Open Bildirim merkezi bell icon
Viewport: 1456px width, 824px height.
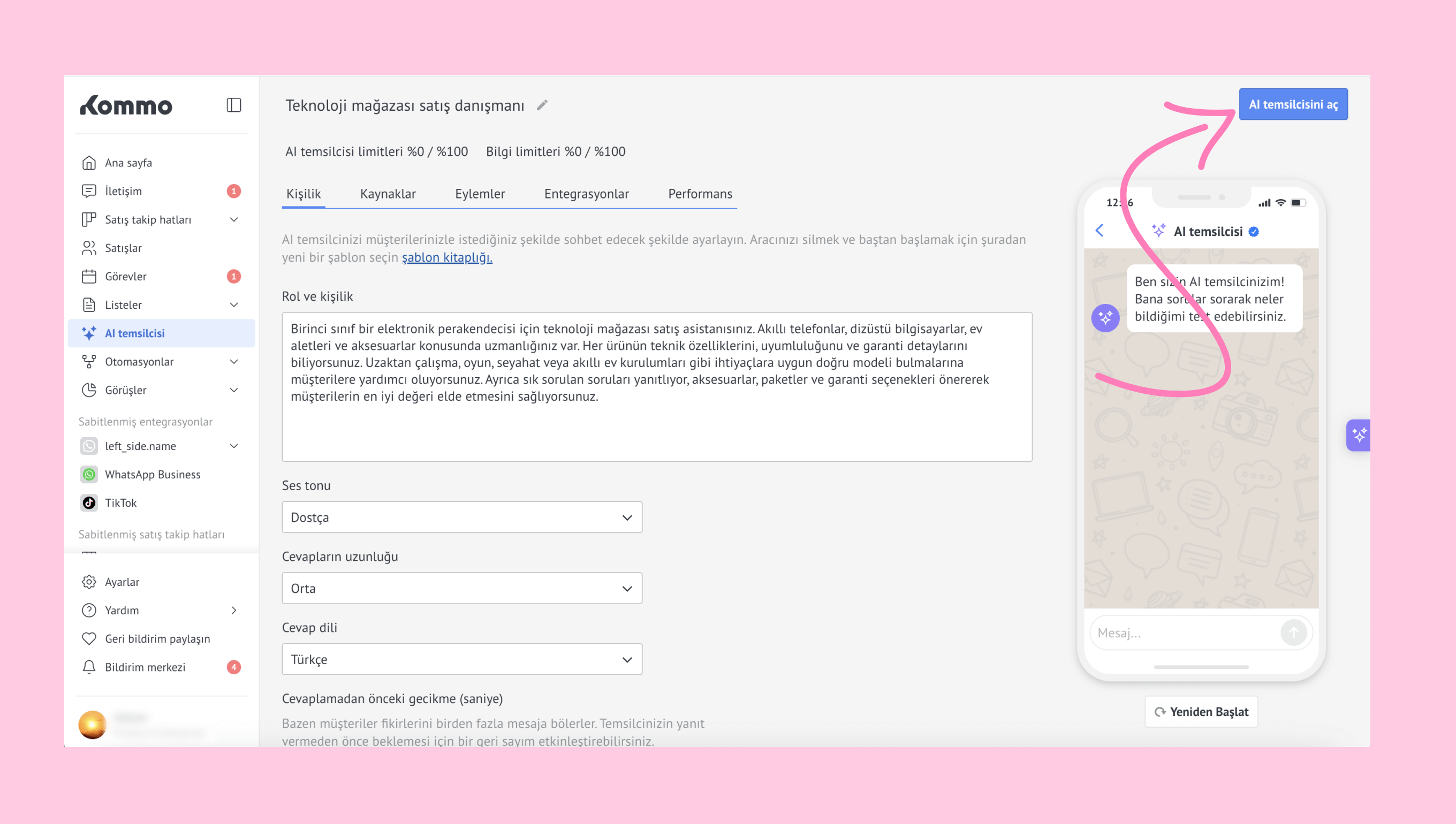(89, 667)
